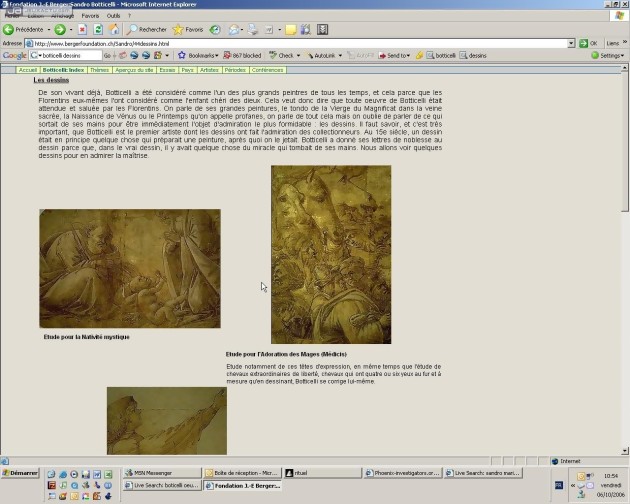The image size is (630, 504).
Task: Click the AutoLink toolbar button
Action: tap(324, 55)
